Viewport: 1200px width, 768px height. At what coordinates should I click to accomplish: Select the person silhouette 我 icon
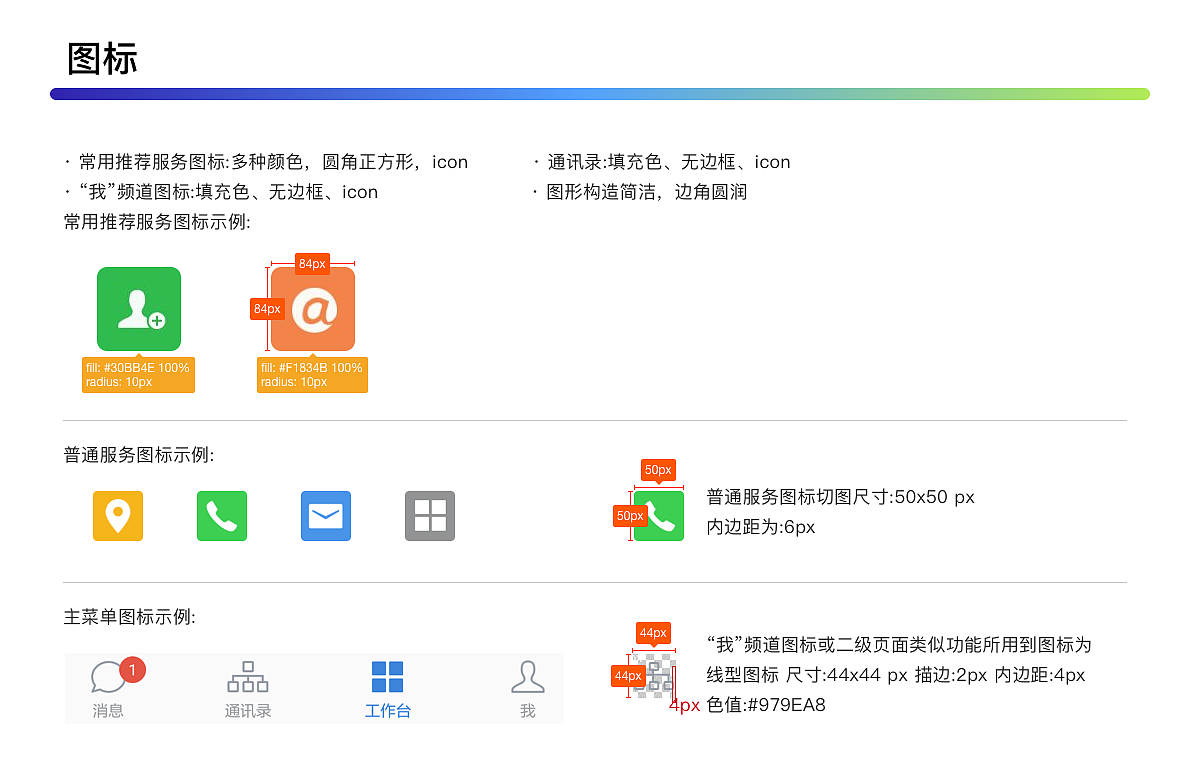click(x=527, y=677)
